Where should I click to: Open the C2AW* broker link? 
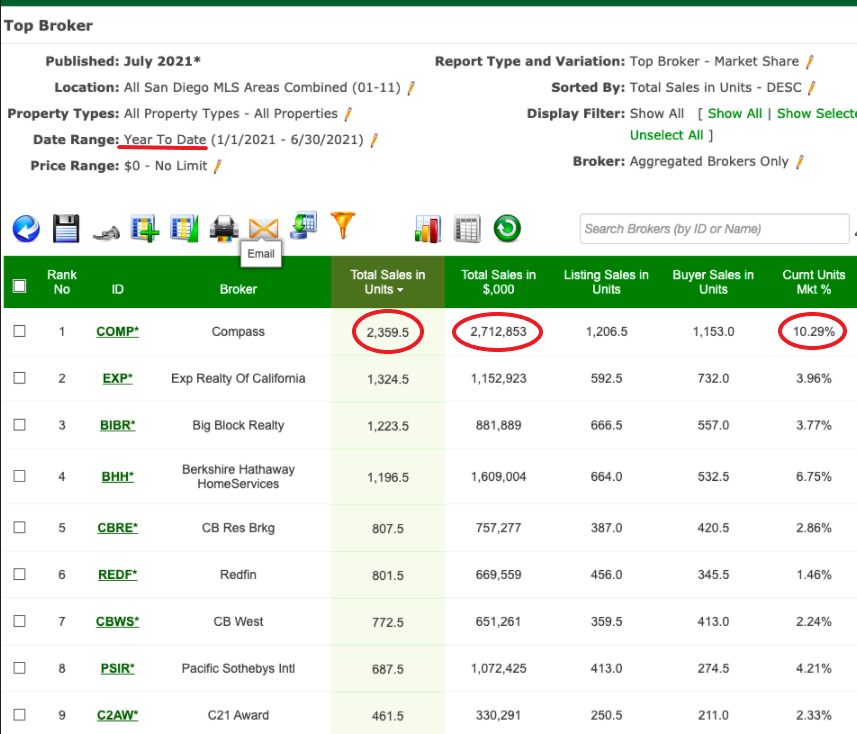[118, 715]
